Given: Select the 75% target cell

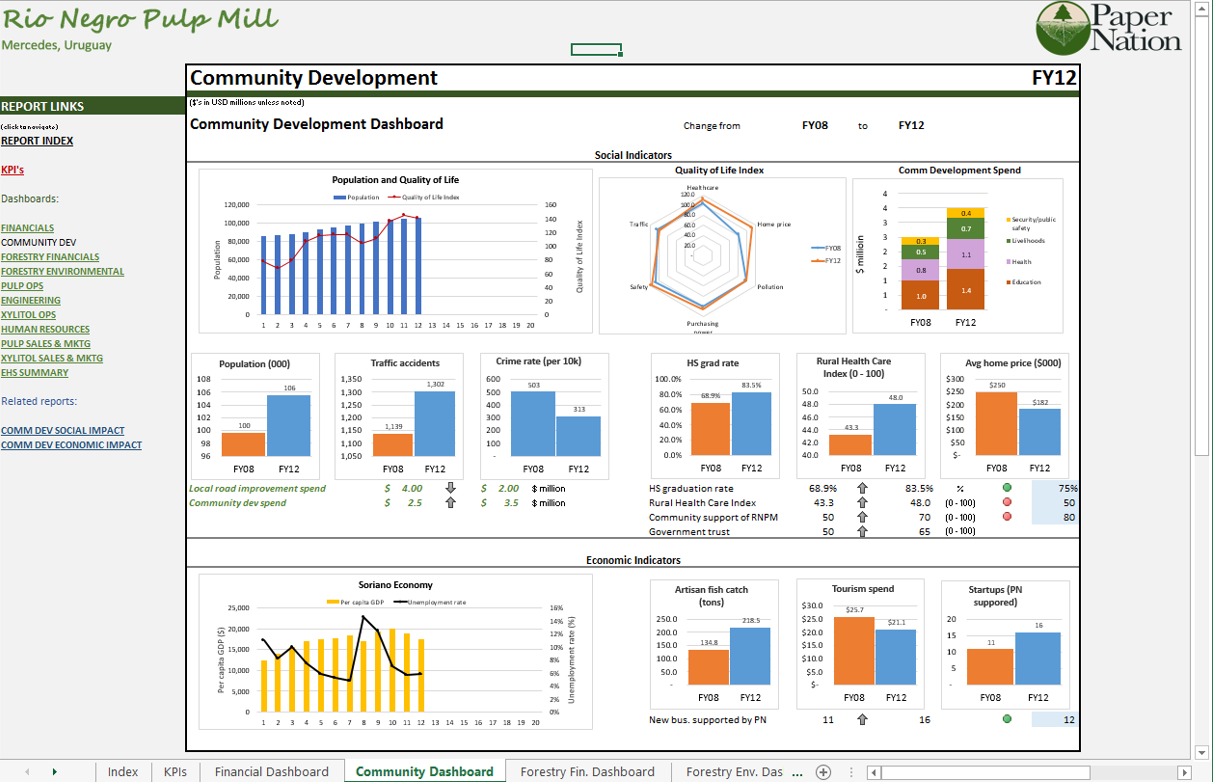Looking at the screenshot, I should 1055,489.
